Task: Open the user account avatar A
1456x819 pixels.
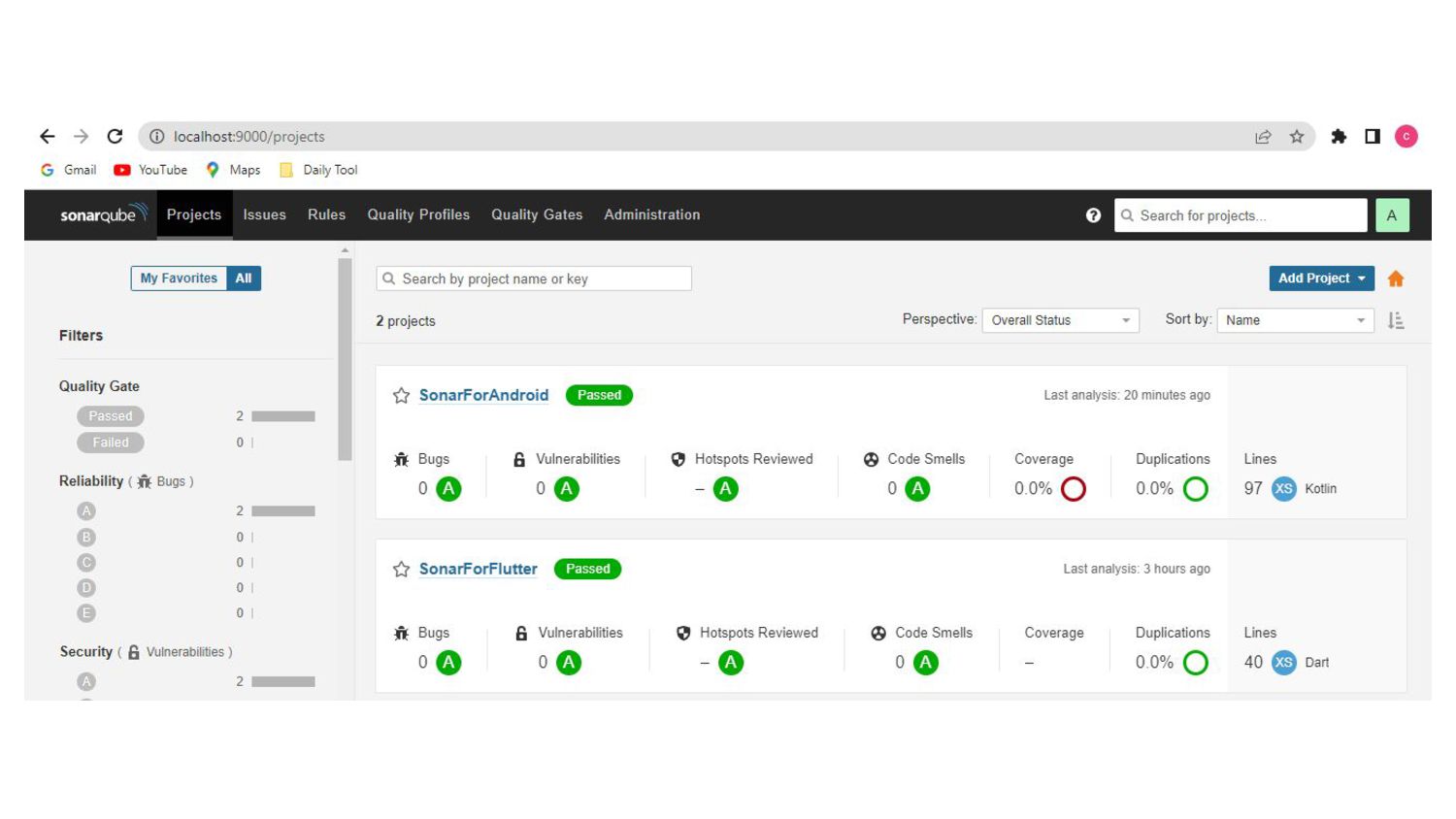Action: (x=1392, y=215)
